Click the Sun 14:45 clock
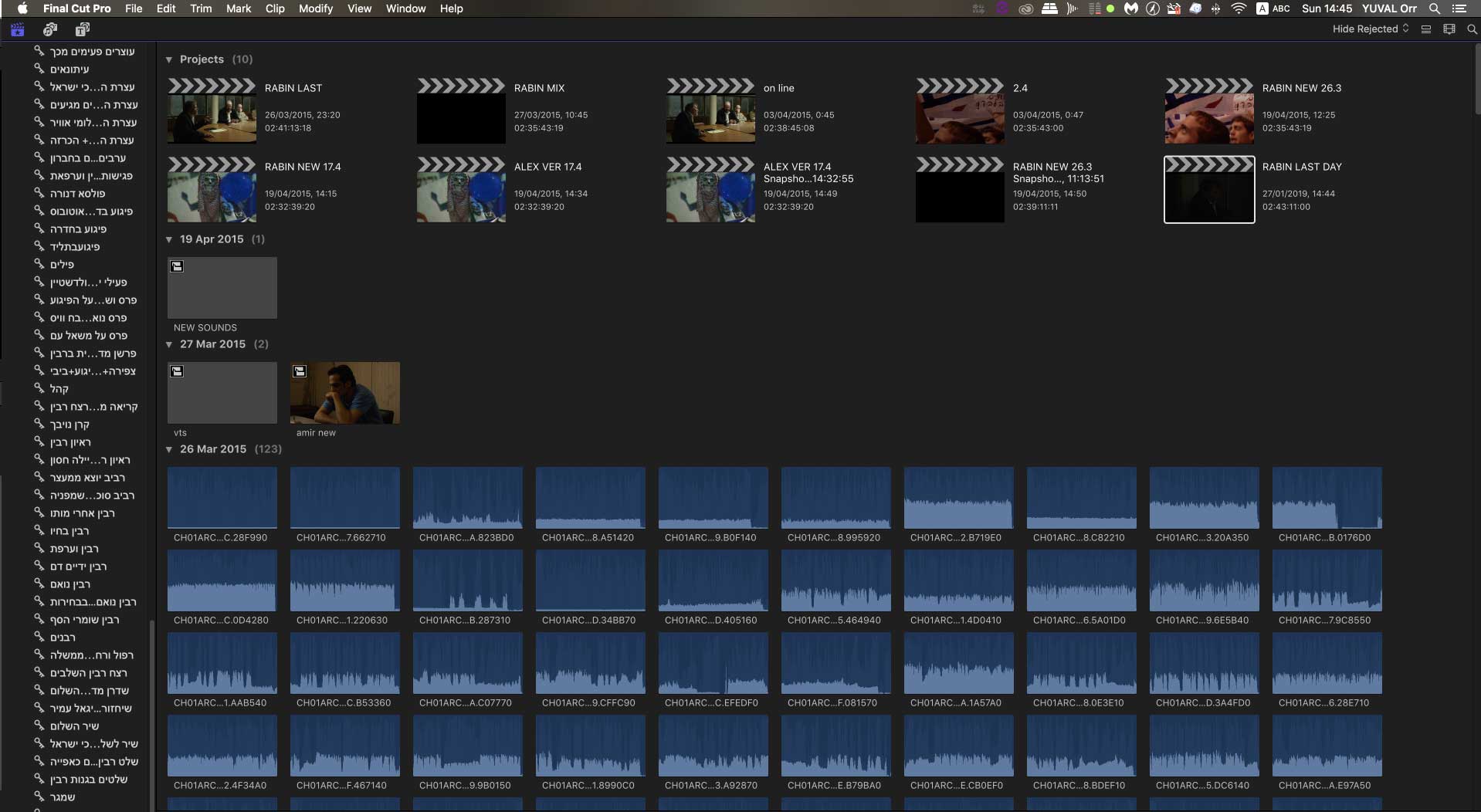 [x=1327, y=8]
